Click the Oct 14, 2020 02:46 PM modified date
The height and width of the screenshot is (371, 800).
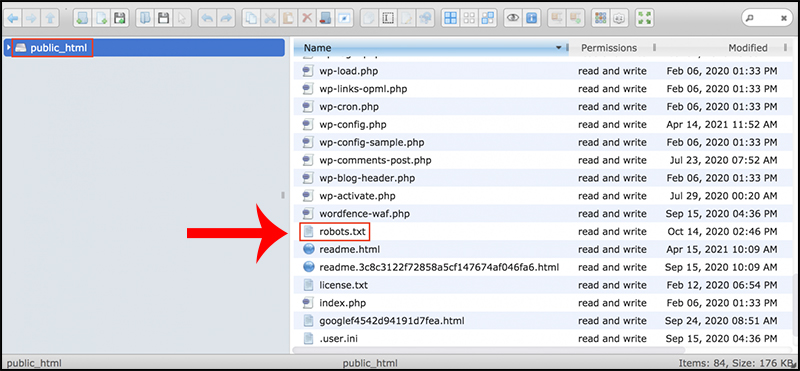pos(722,232)
